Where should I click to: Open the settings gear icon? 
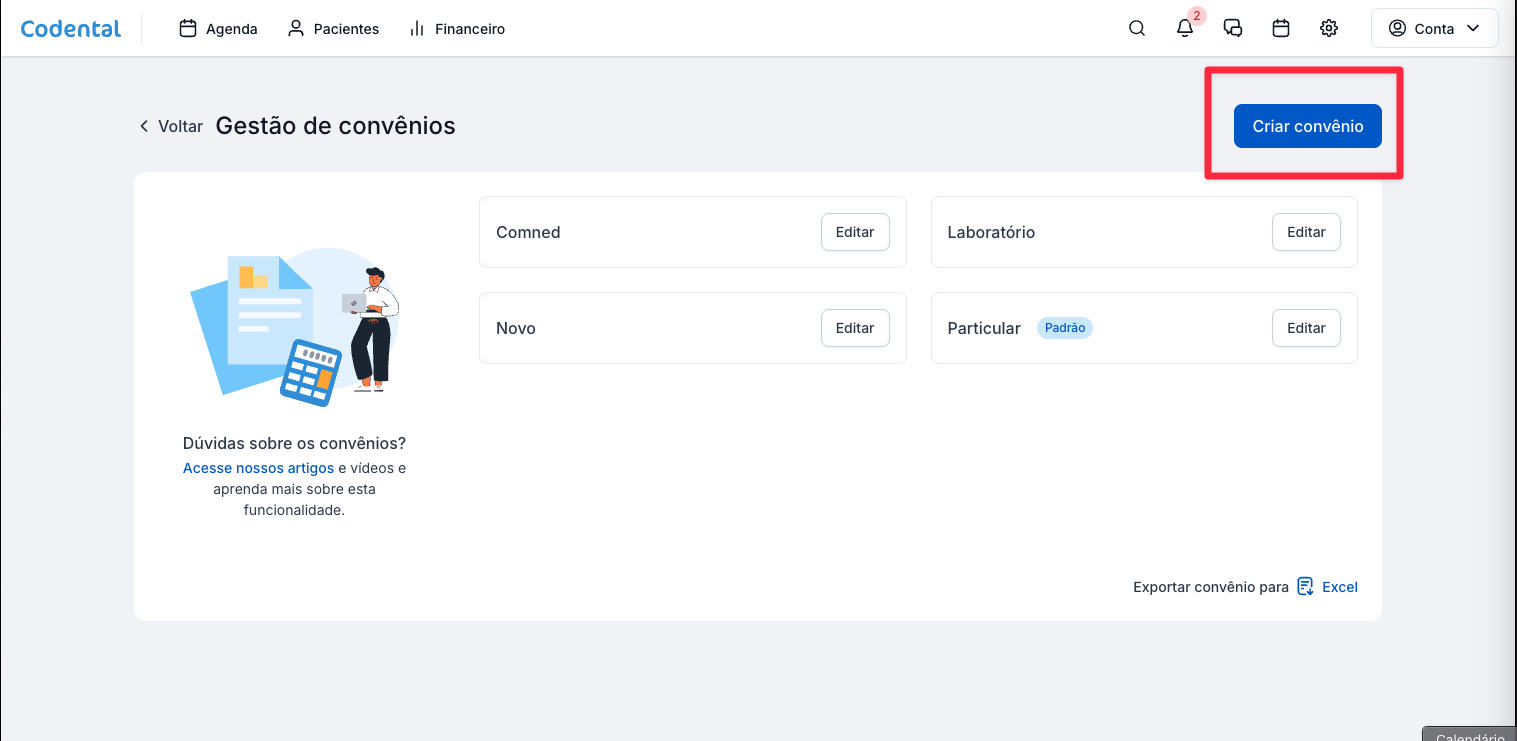tap(1329, 29)
